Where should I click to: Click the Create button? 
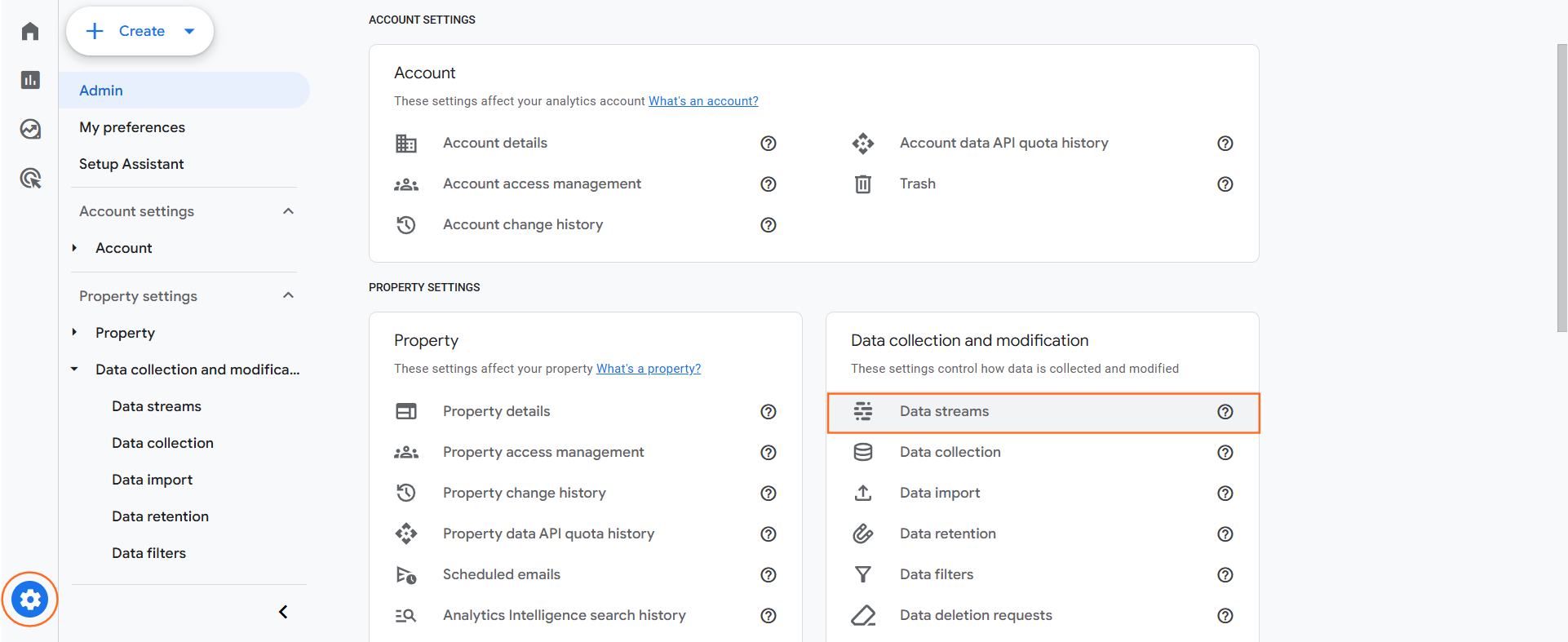140,31
